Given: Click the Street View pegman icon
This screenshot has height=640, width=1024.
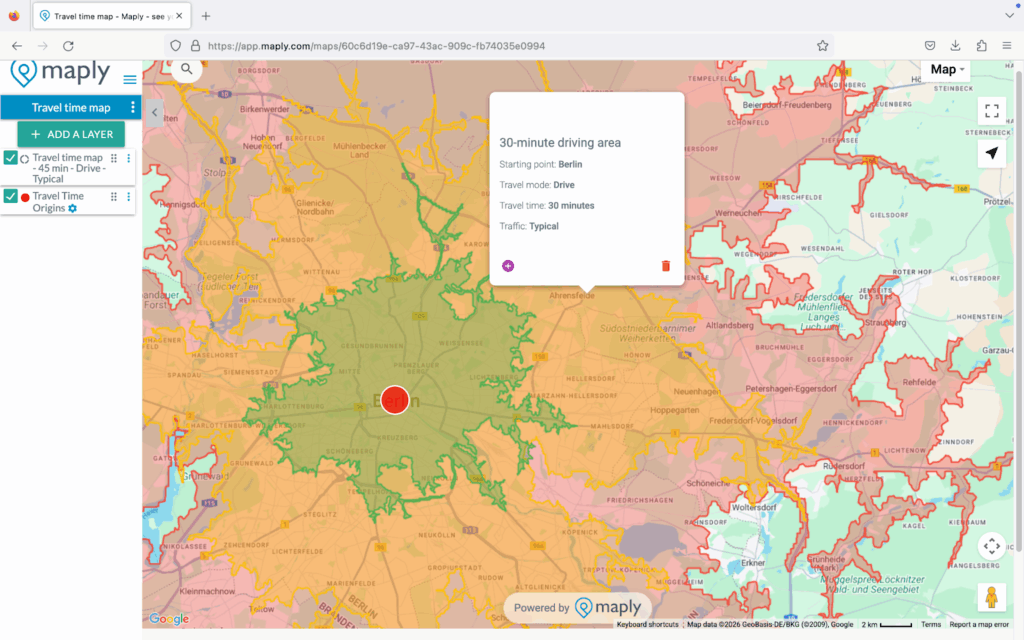Looking at the screenshot, I should click(991, 597).
